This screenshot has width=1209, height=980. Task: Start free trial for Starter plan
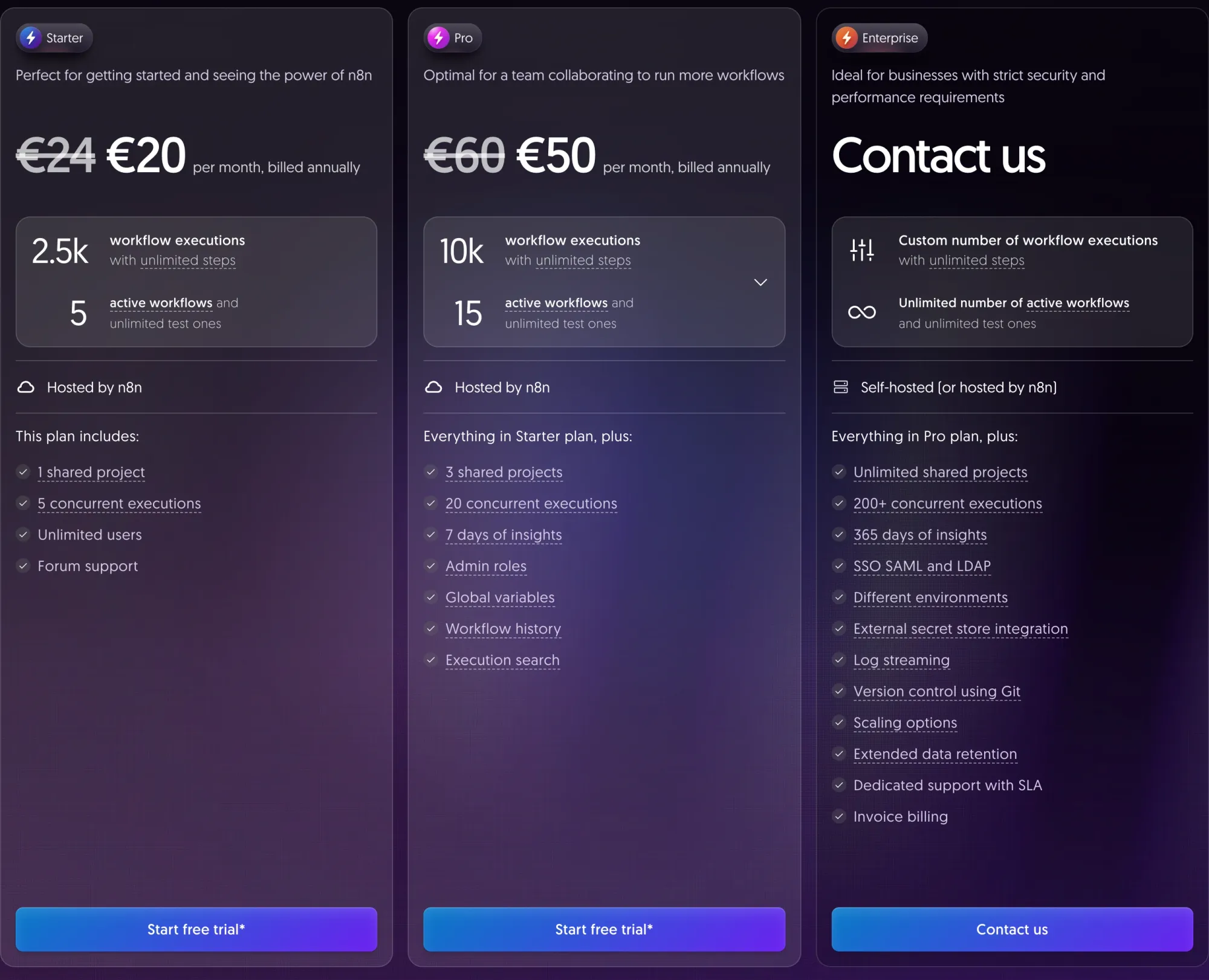pyautogui.click(x=196, y=929)
